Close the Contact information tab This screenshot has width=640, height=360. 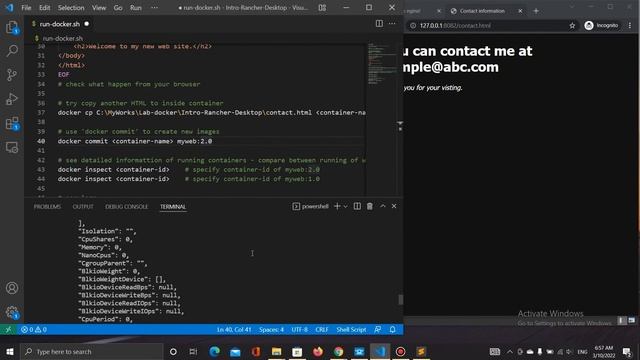(520, 11)
